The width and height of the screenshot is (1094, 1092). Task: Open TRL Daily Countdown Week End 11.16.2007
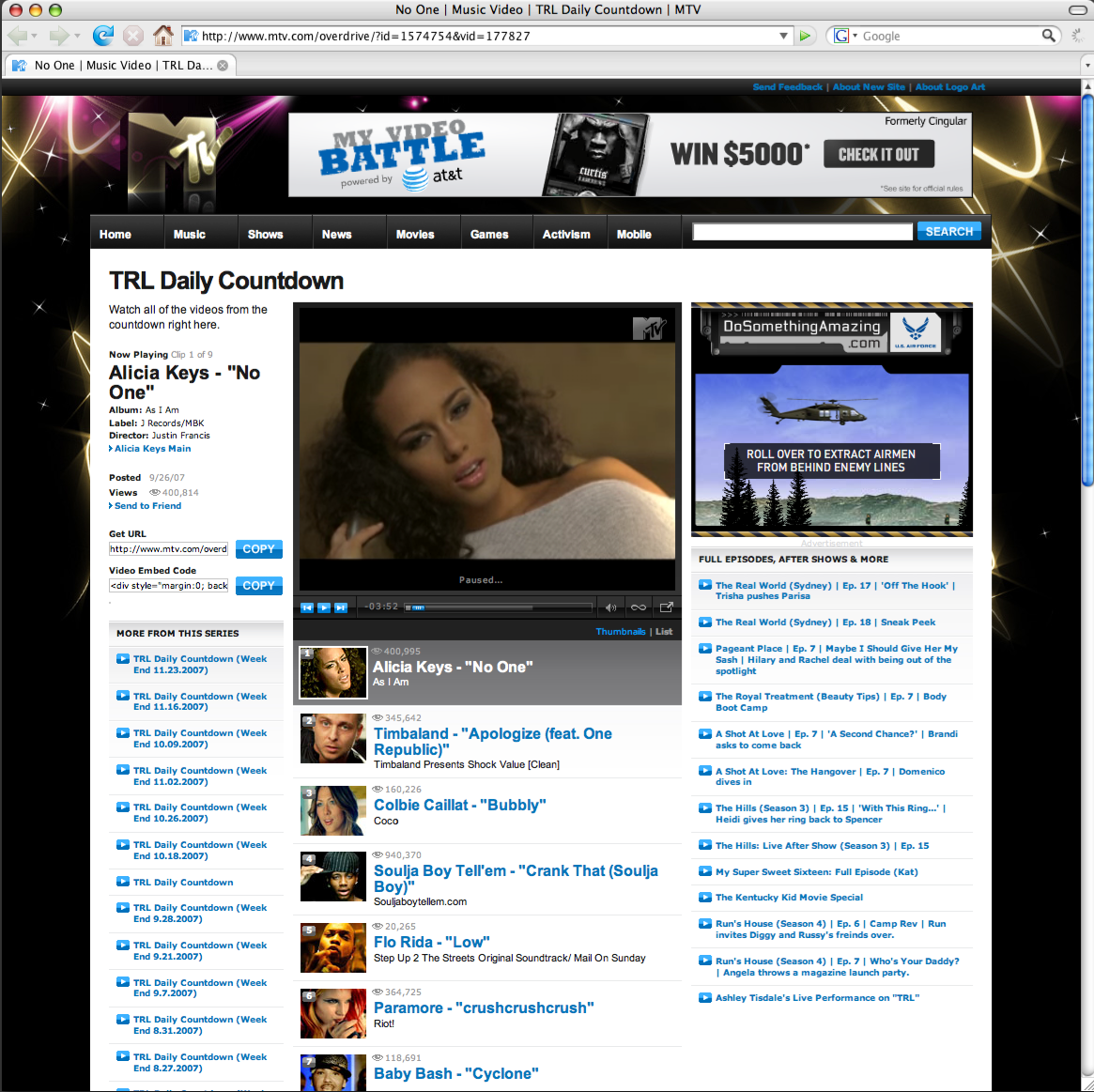(x=200, y=701)
